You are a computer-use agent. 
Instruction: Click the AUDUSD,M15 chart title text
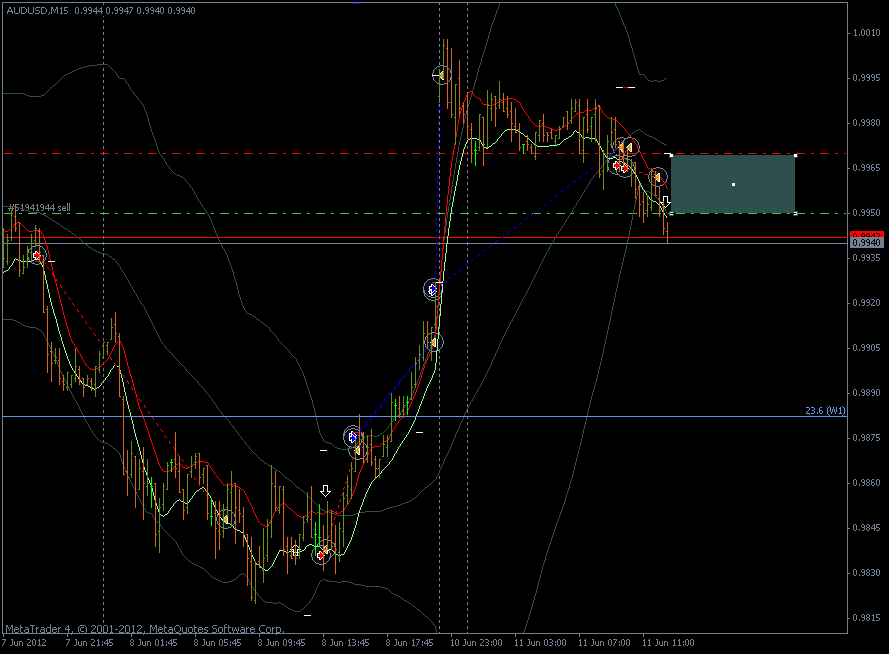tap(37, 10)
